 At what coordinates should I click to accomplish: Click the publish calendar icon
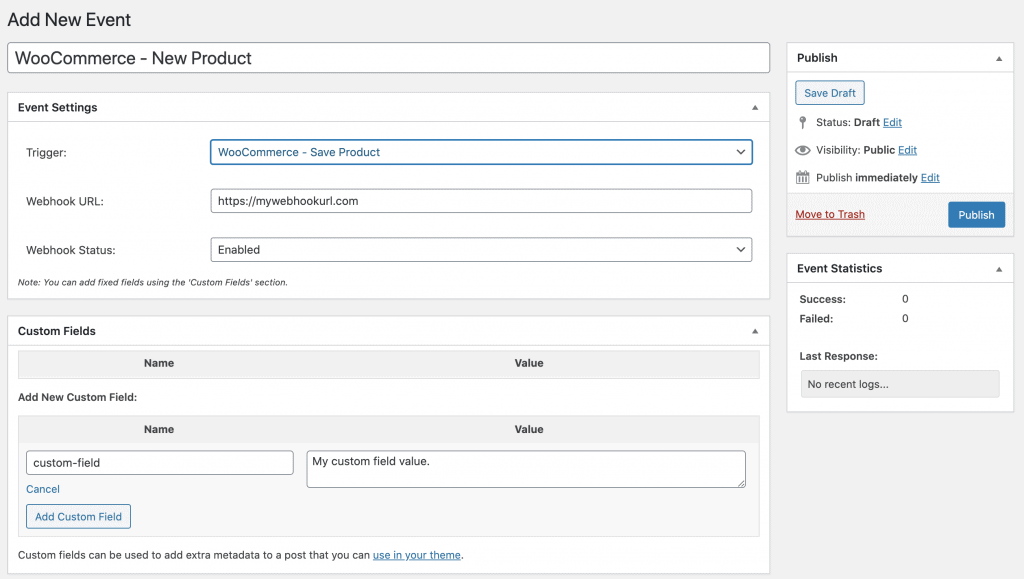tap(803, 178)
